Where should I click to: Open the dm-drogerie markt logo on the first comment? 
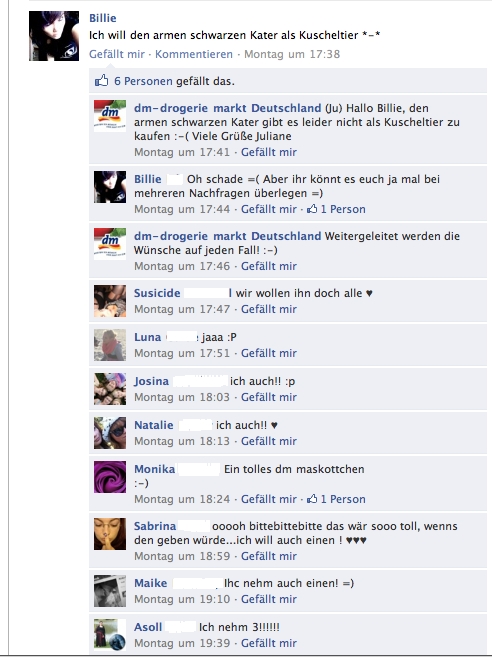(110, 116)
